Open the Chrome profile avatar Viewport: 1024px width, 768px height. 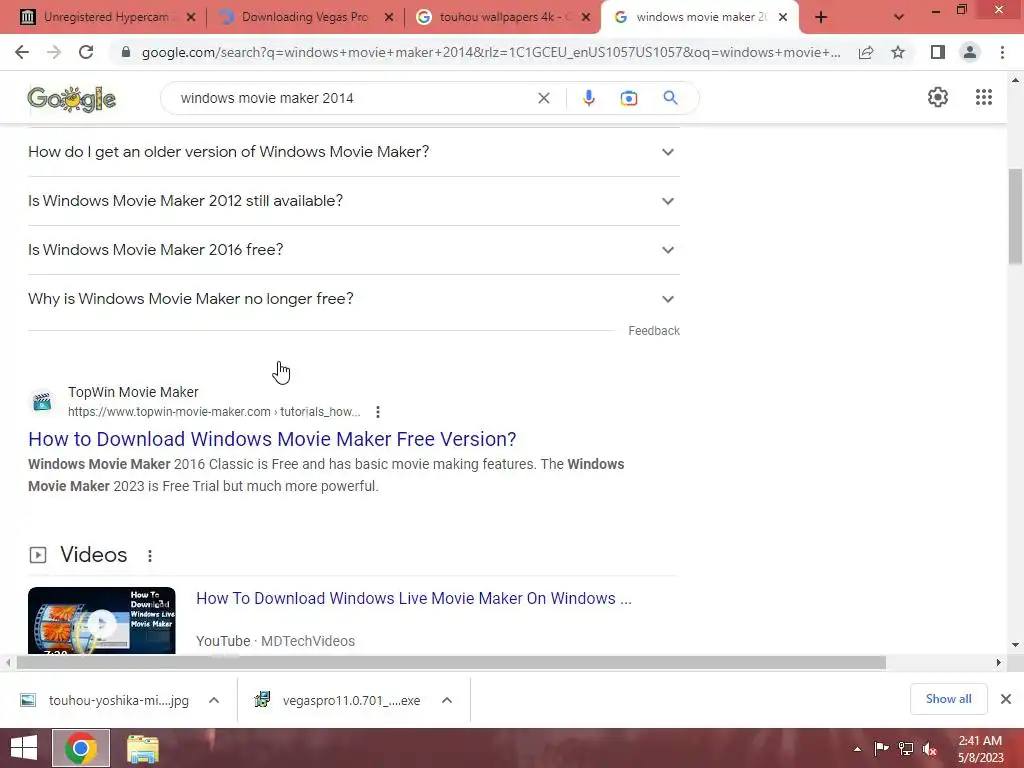pyautogui.click(x=970, y=52)
